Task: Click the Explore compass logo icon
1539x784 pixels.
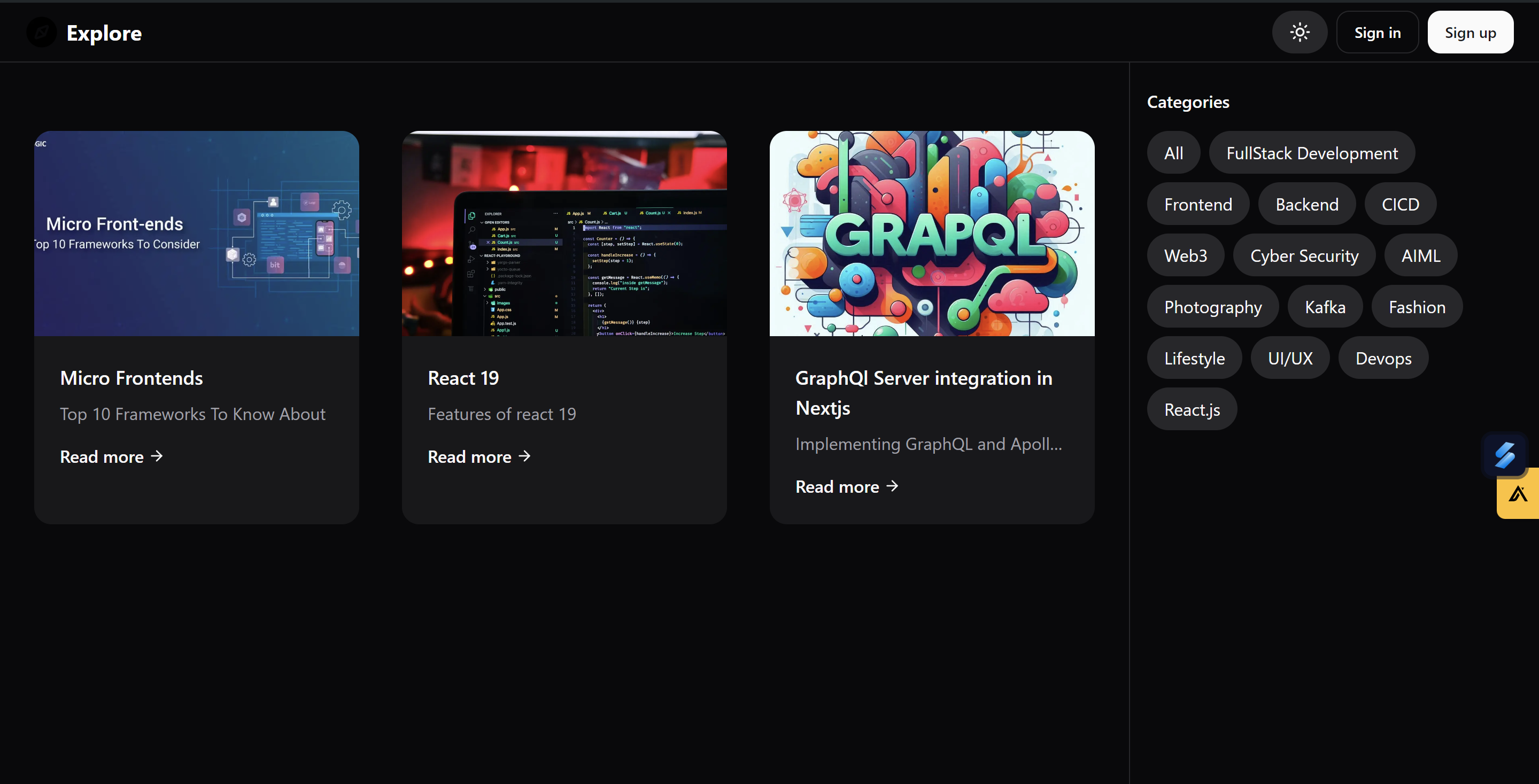Action: click(41, 32)
